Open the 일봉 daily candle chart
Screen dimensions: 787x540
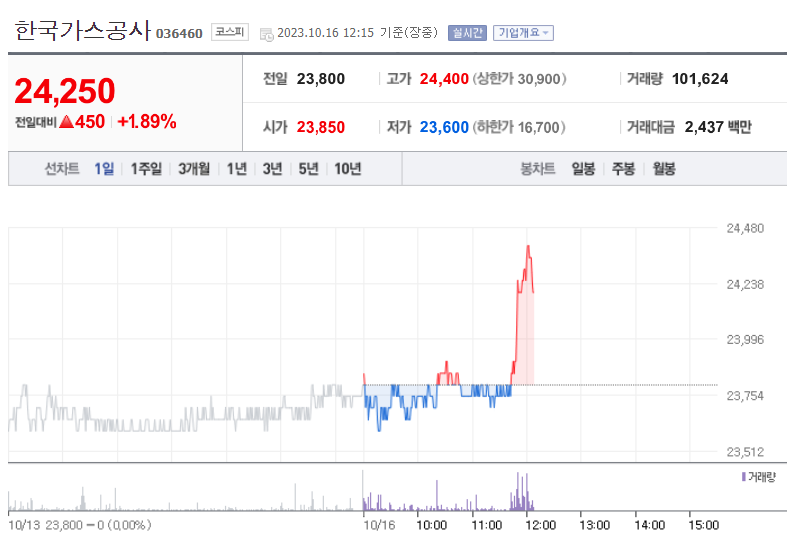(x=583, y=169)
